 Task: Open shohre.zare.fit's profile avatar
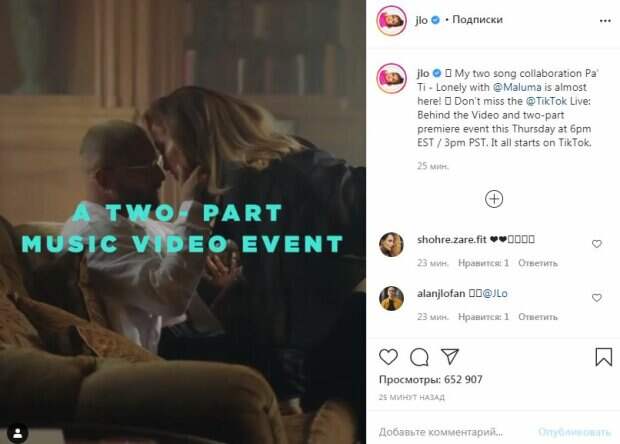(x=391, y=244)
